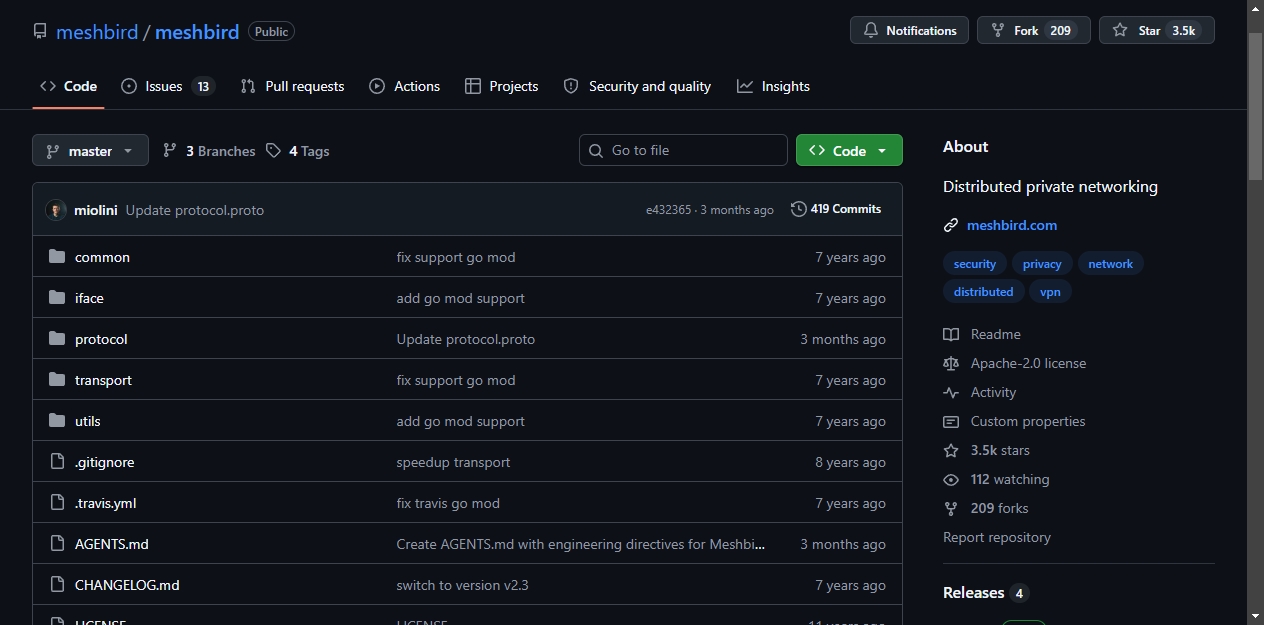
Task: Open Security and quality tab
Action: pyautogui.click(x=637, y=86)
